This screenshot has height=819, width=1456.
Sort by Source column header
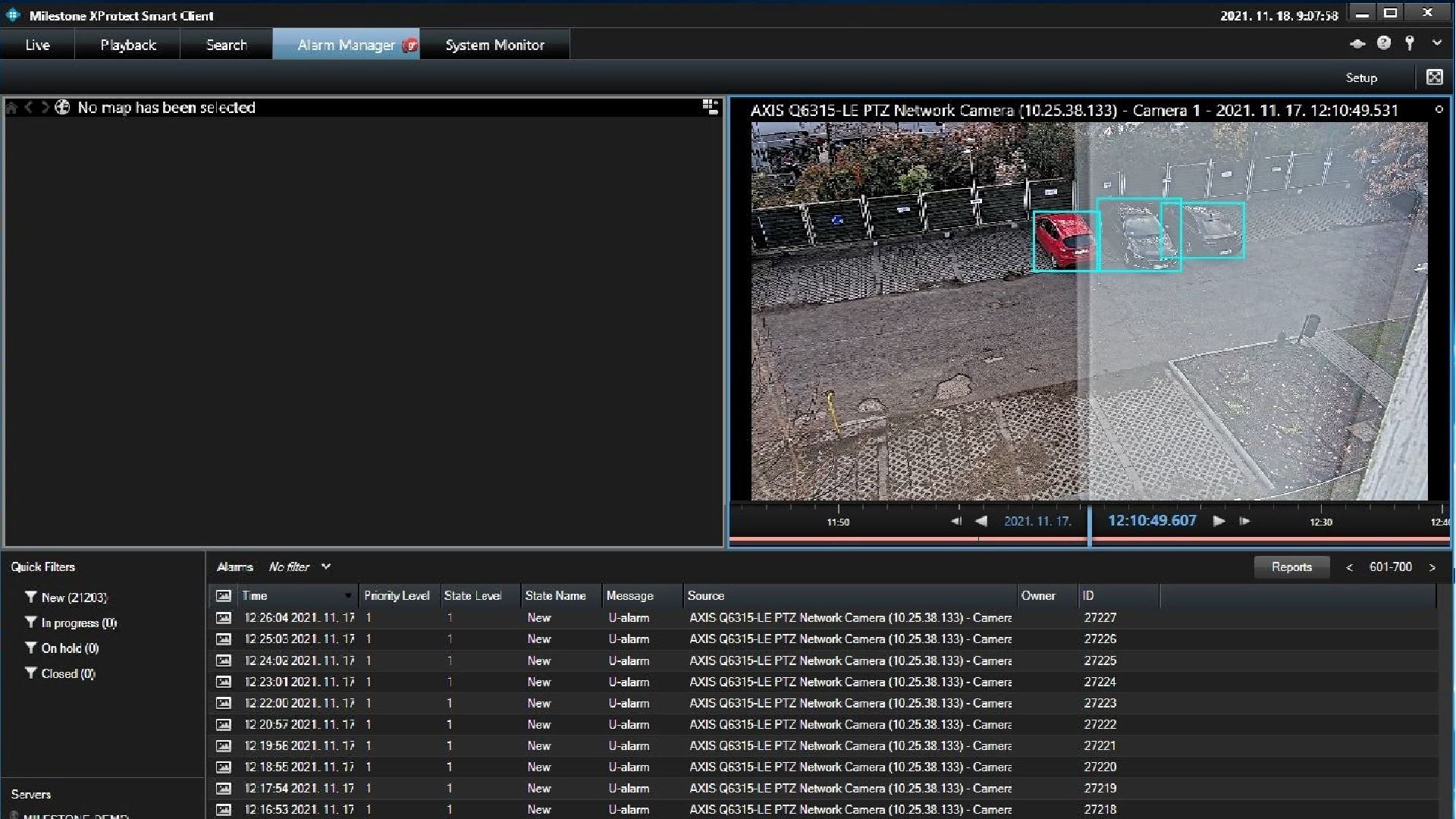pos(849,596)
